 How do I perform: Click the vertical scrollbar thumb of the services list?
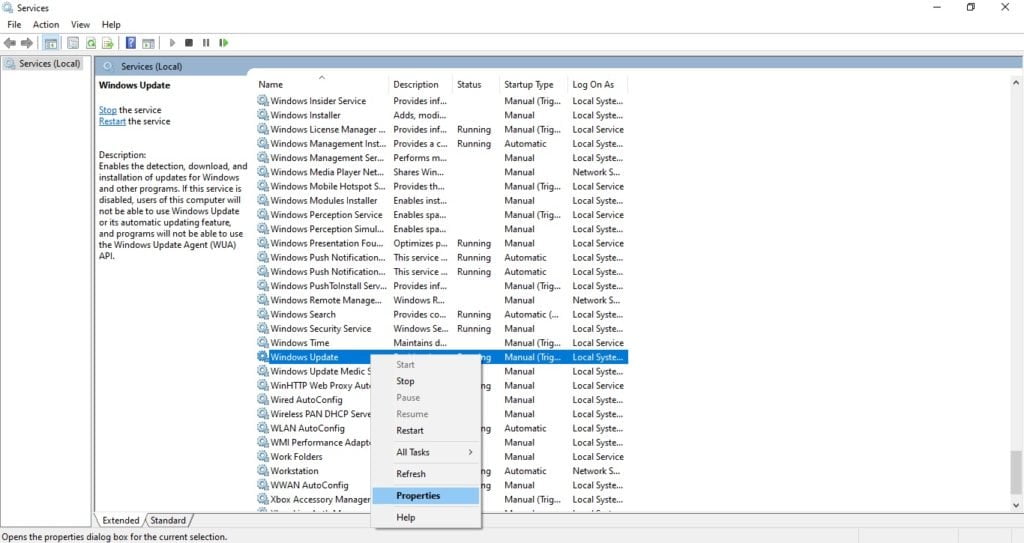coord(1016,472)
